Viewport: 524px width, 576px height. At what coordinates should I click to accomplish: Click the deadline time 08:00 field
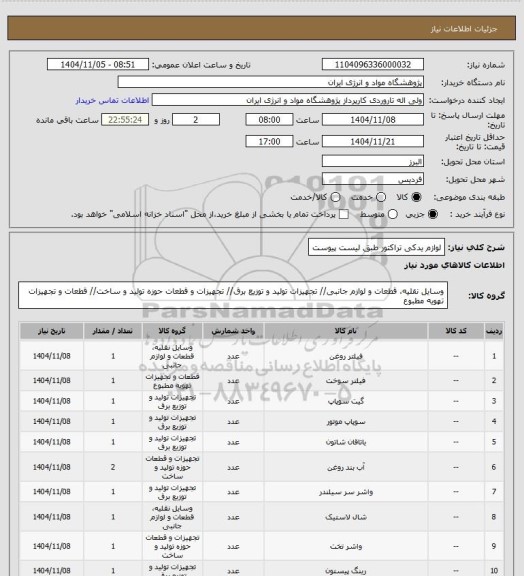pos(269,120)
